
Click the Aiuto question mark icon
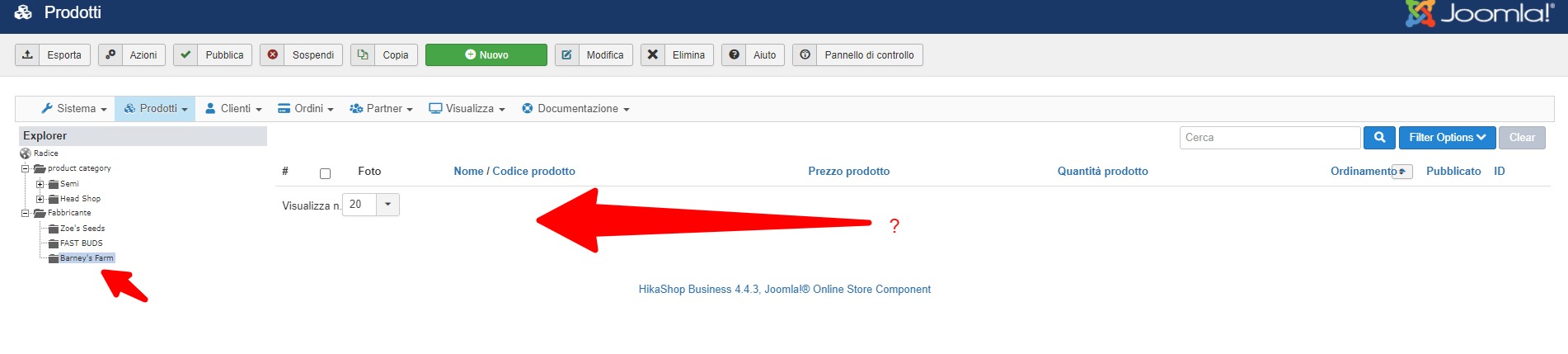coord(734,54)
